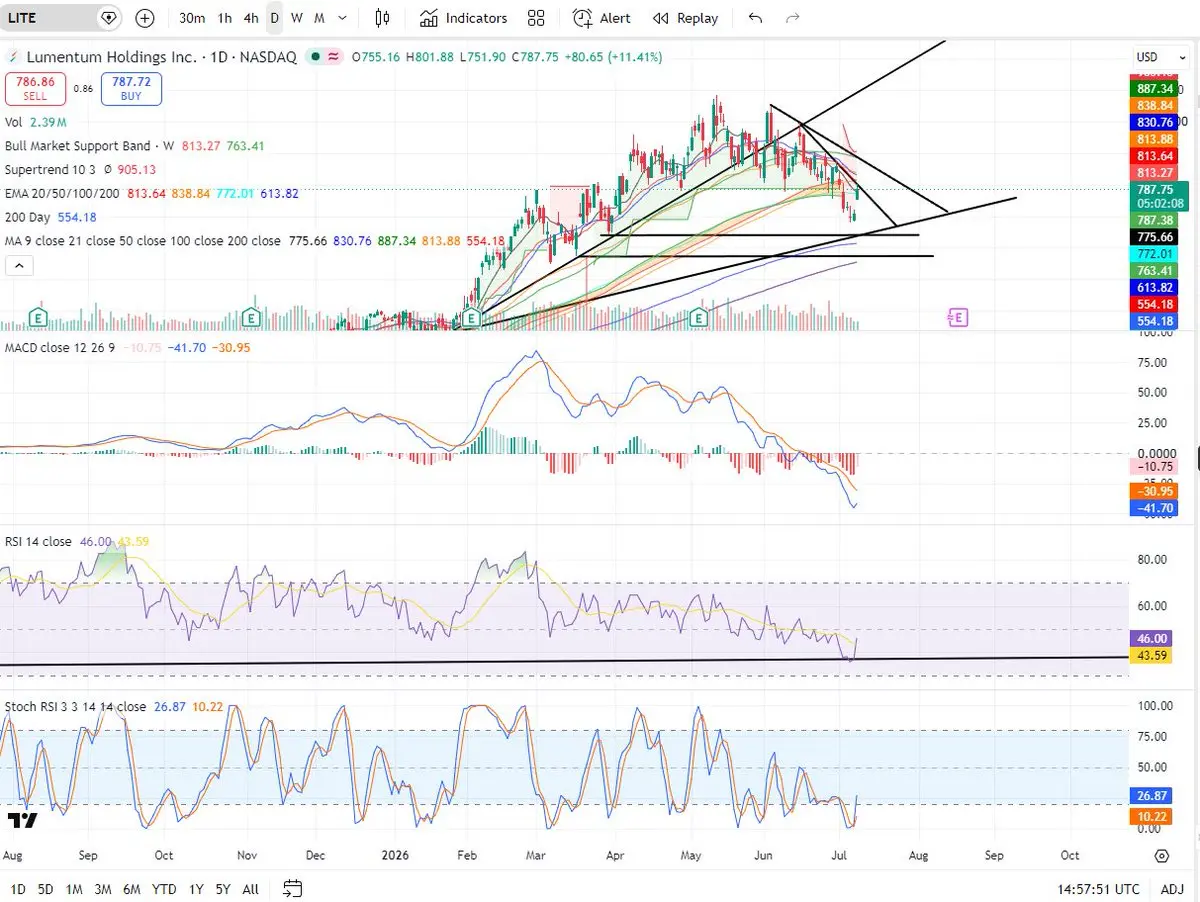
Task: Start bar Replay mode
Action: point(685,18)
